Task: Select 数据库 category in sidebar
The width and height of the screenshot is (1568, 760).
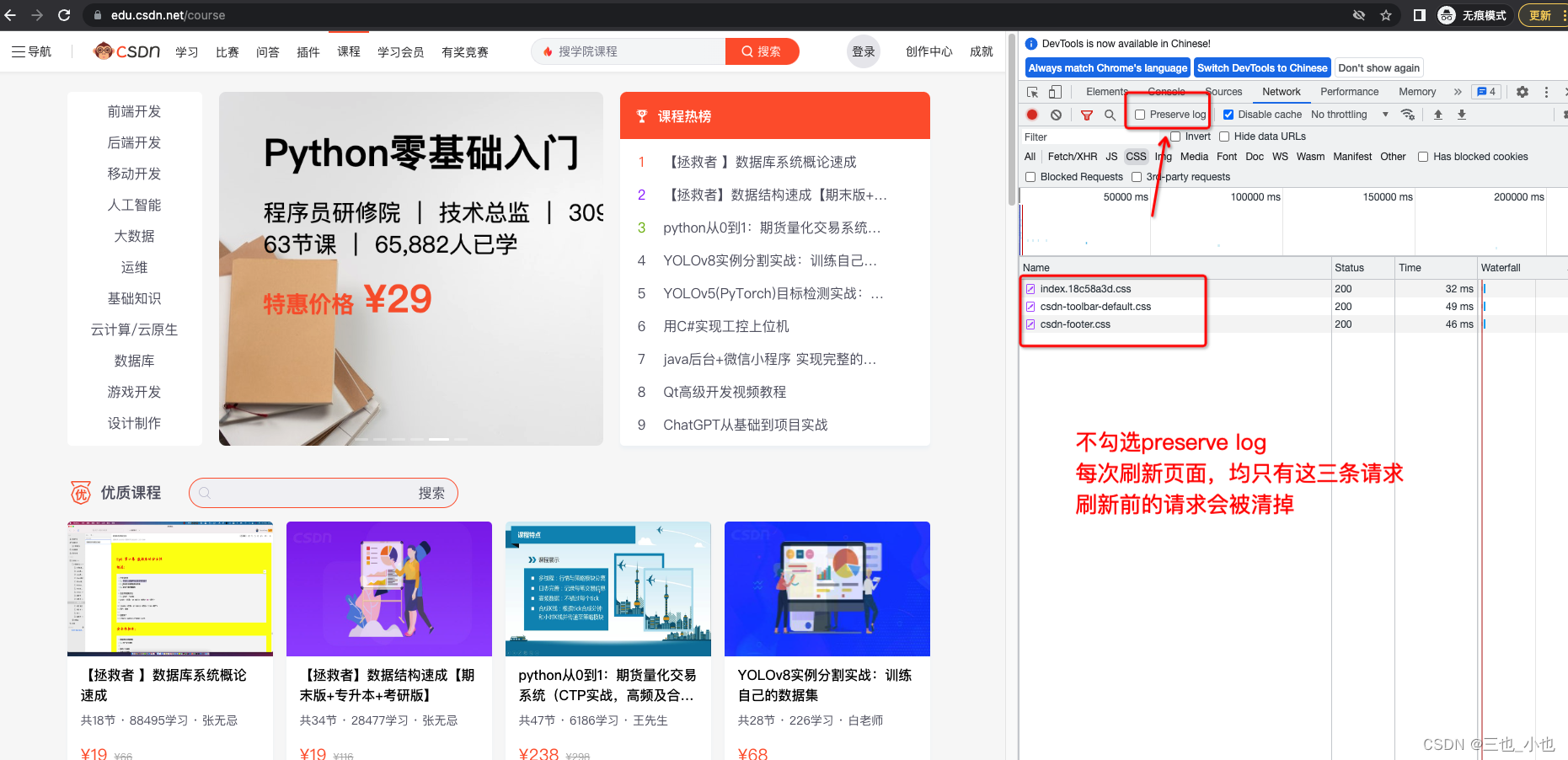Action: tap(135, 361)
